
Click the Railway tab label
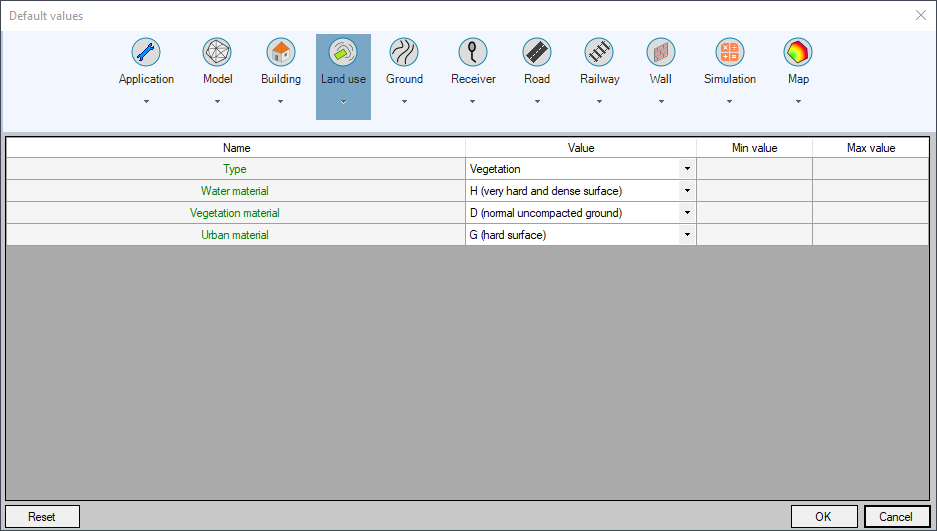pos(599,79)
